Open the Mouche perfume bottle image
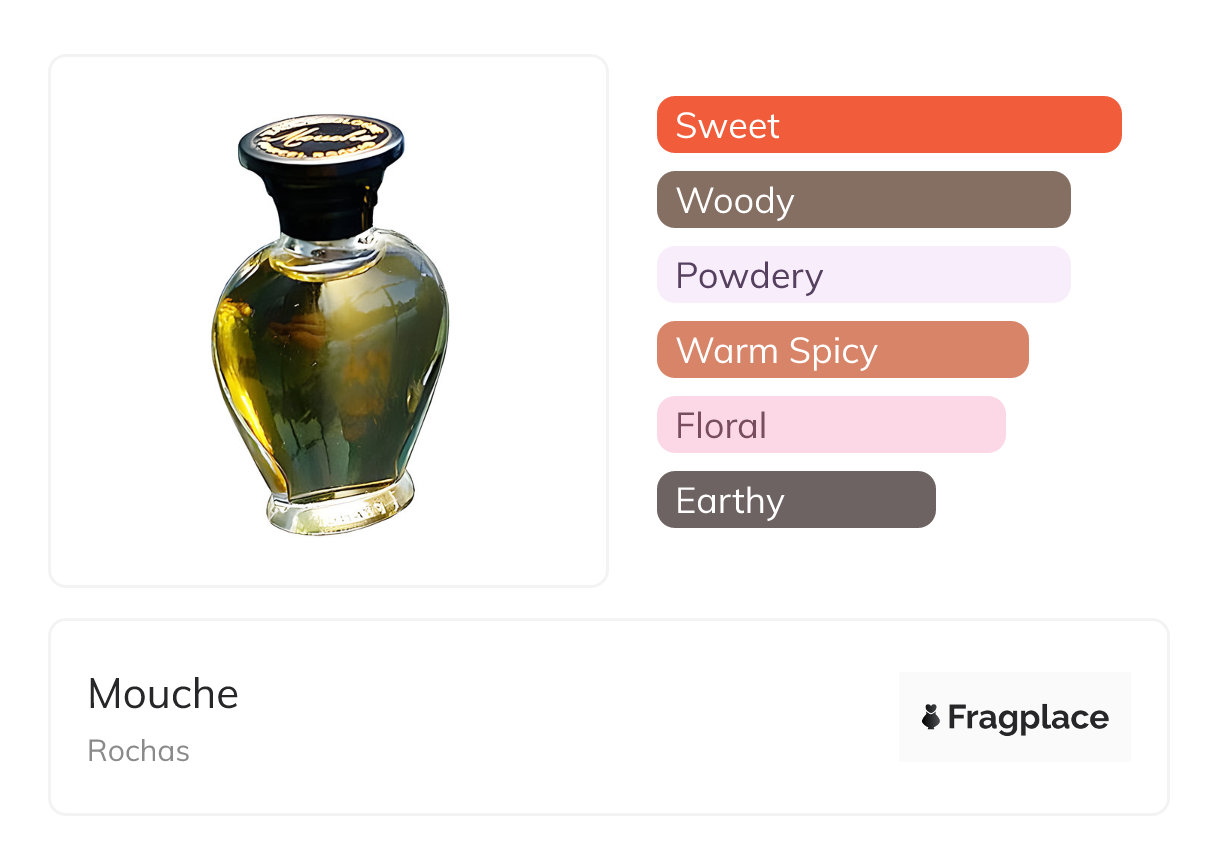 (329, 321)
